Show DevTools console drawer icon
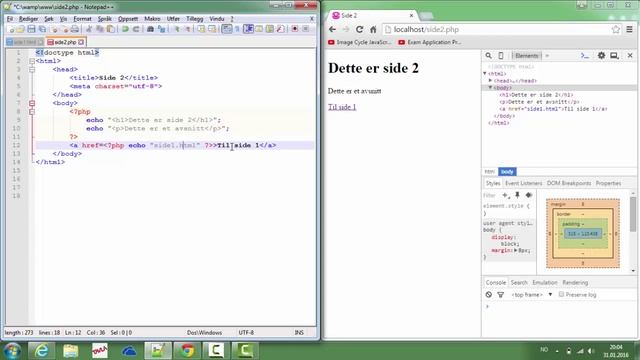The height and width of the screenshot is (360, 640). click(585, 56)
